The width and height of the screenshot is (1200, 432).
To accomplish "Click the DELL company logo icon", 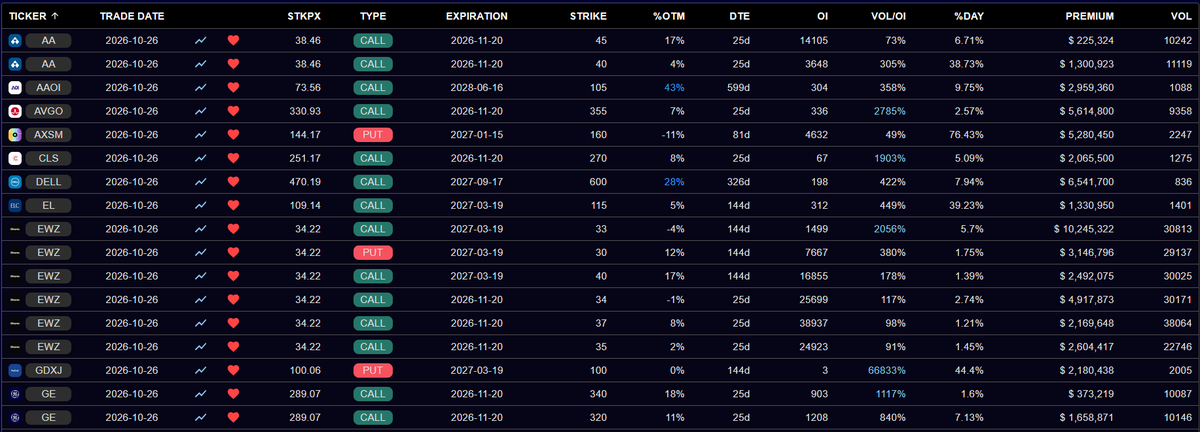I will [x=15, y=181].
